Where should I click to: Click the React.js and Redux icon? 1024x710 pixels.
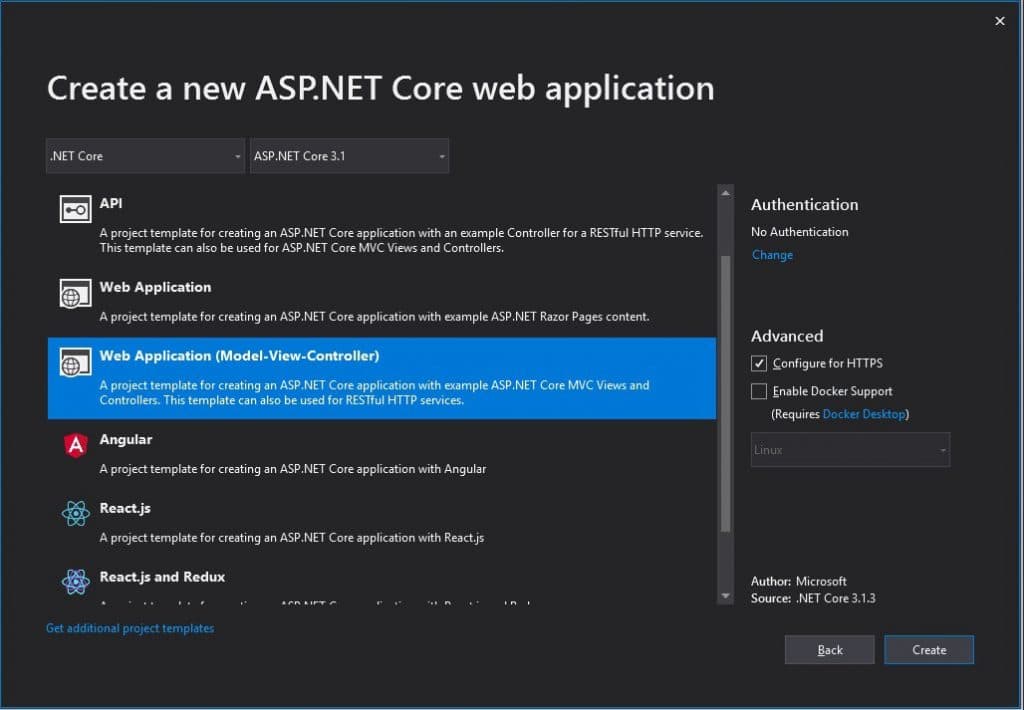(x=76, y=581)
